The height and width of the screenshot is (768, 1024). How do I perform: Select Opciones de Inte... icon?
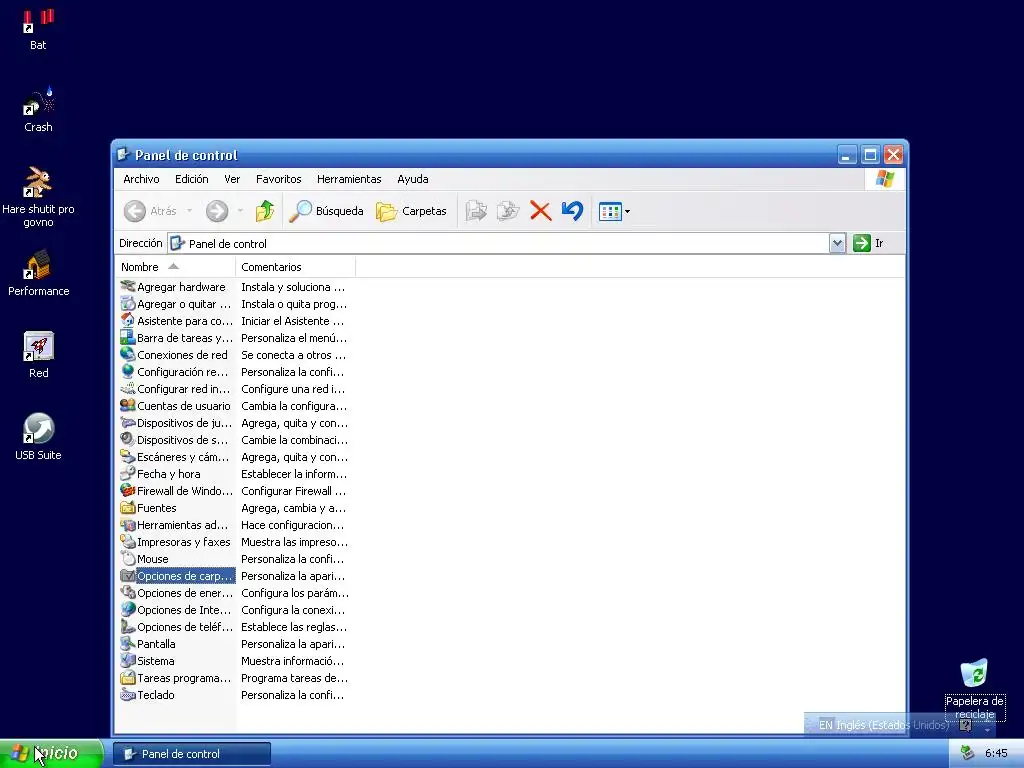(x=128, y=609)
